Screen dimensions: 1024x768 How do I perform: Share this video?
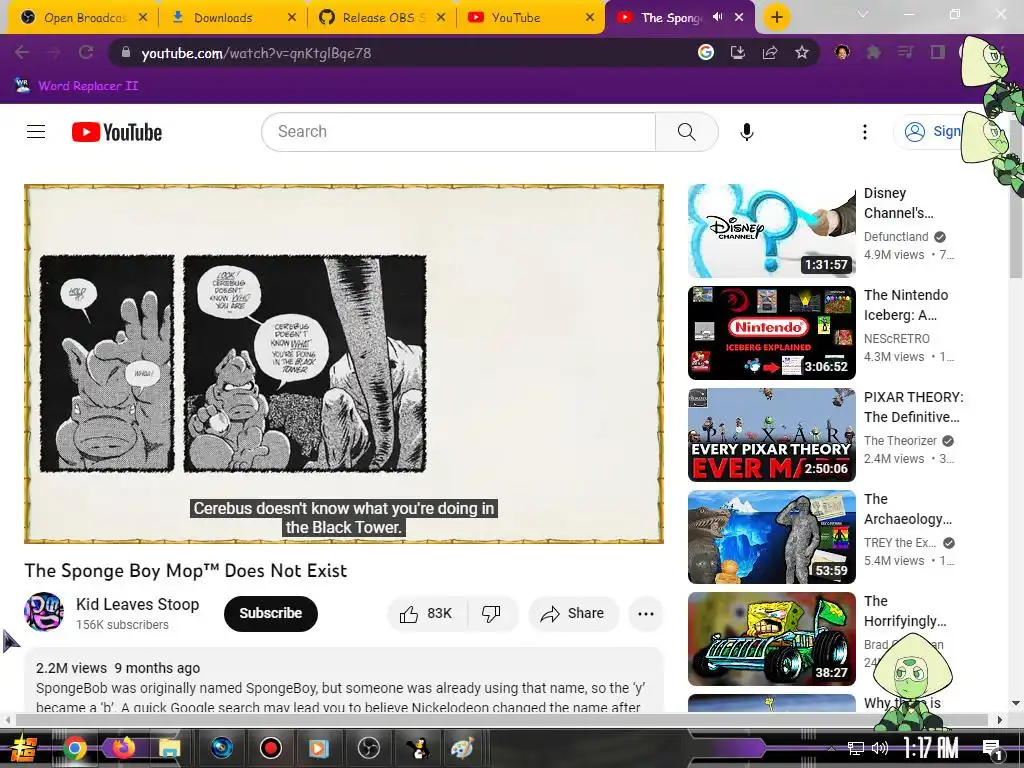pyautogui.click(x=573, y=613)
